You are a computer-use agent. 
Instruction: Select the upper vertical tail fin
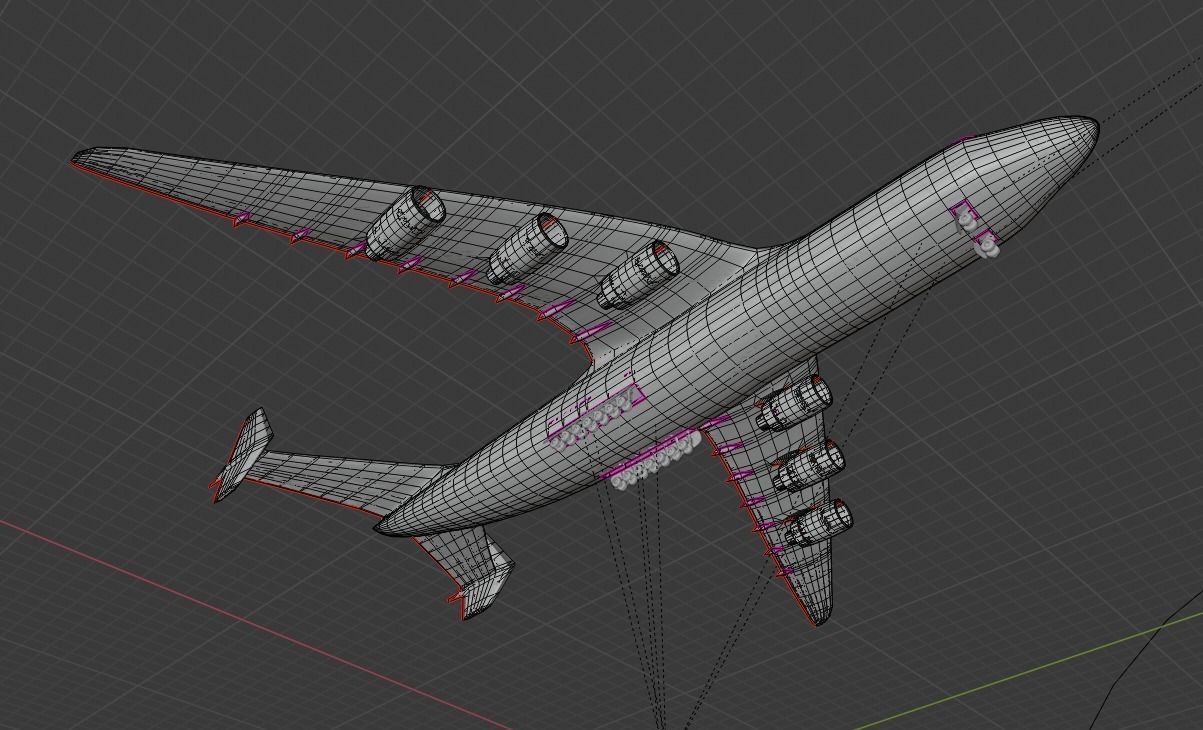pos(241,454)
